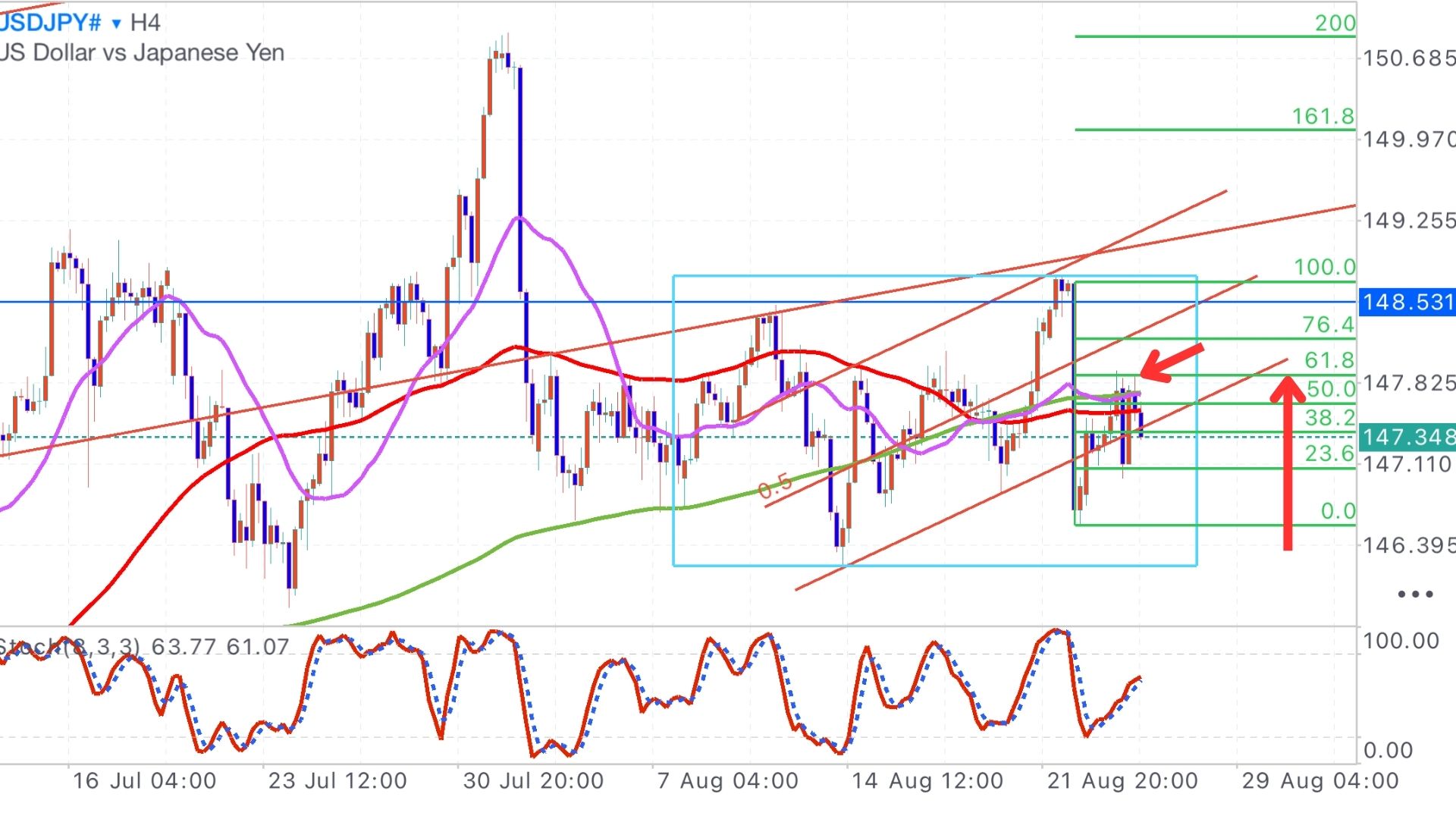This screenshot has width=1456, height=819.
Task: Click the stochastic 100.00 scale label
Action: pos(1401,641)
